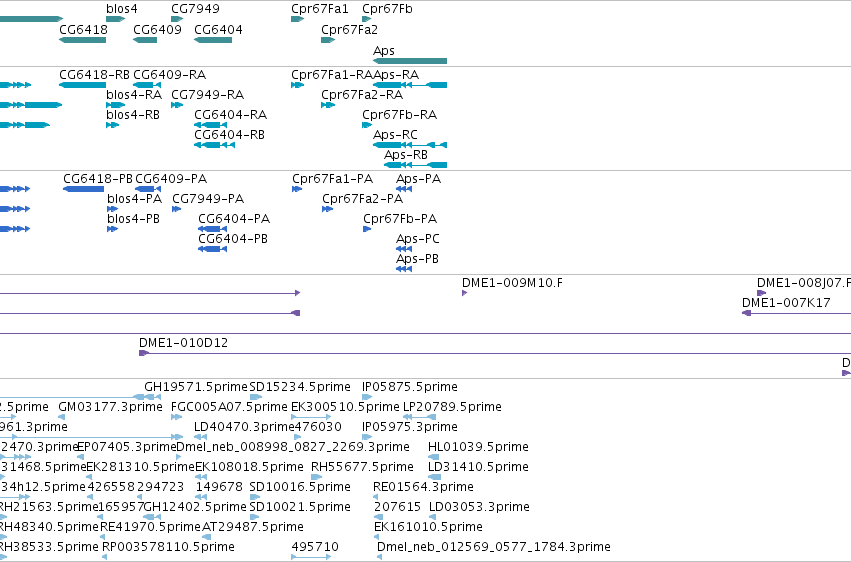Select the Aps-PB protein feature
This screenshot has width=851, height=562.
[404, 269]
